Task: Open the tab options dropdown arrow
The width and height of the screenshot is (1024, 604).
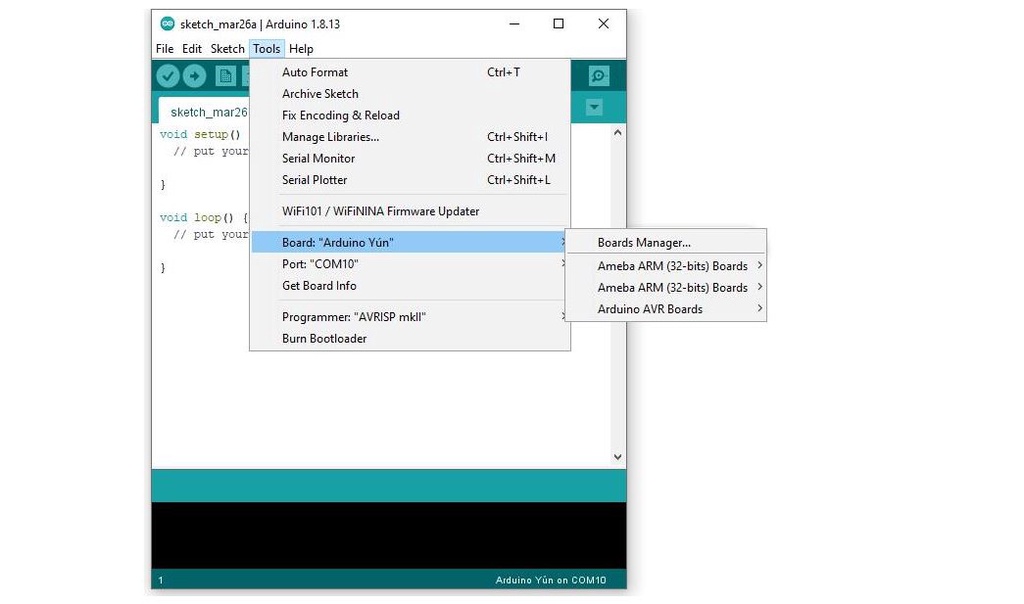Action: (x=594, y=107)
